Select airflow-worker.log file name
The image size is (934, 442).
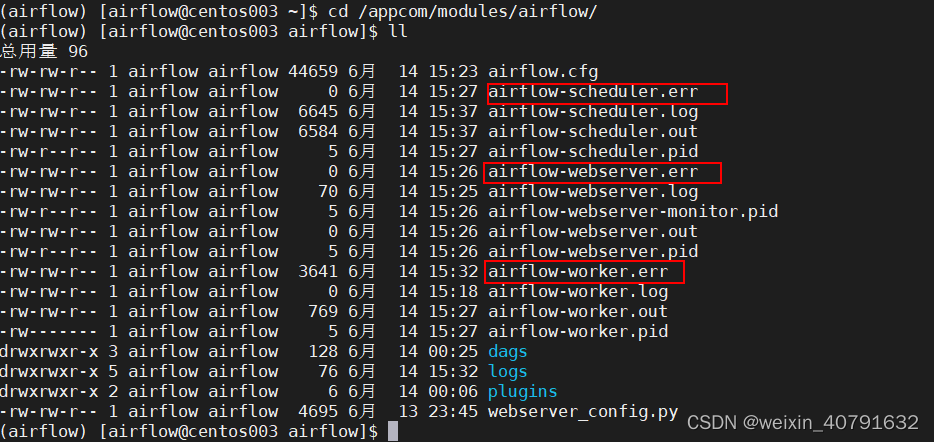578,292
